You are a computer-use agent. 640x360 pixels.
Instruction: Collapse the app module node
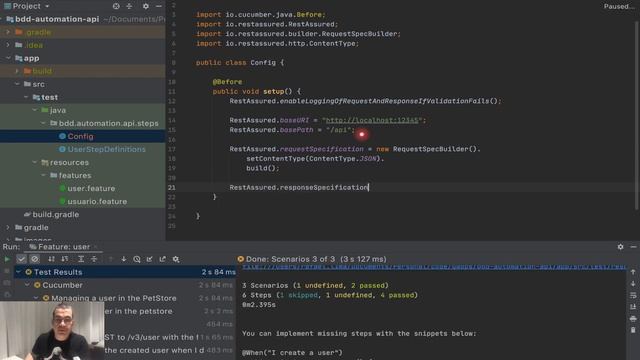(x=8, y=58)
